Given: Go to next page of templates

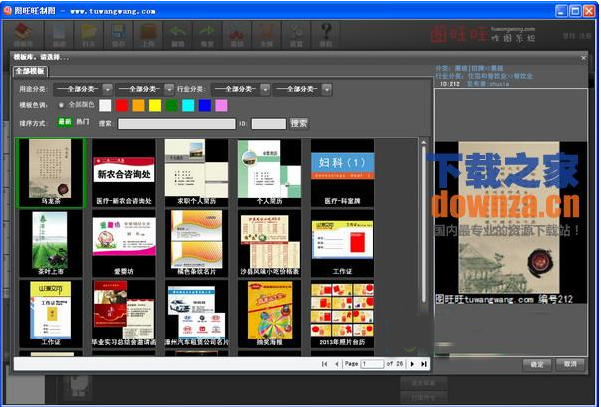Looking at the screenshot, I should coord(412,364).
